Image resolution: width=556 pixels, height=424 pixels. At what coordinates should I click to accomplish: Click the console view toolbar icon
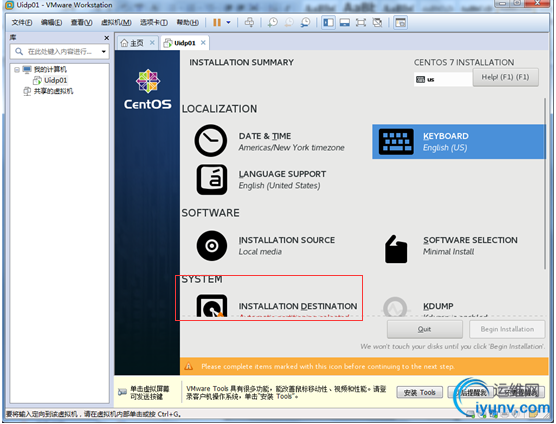[x=400, y=23]
